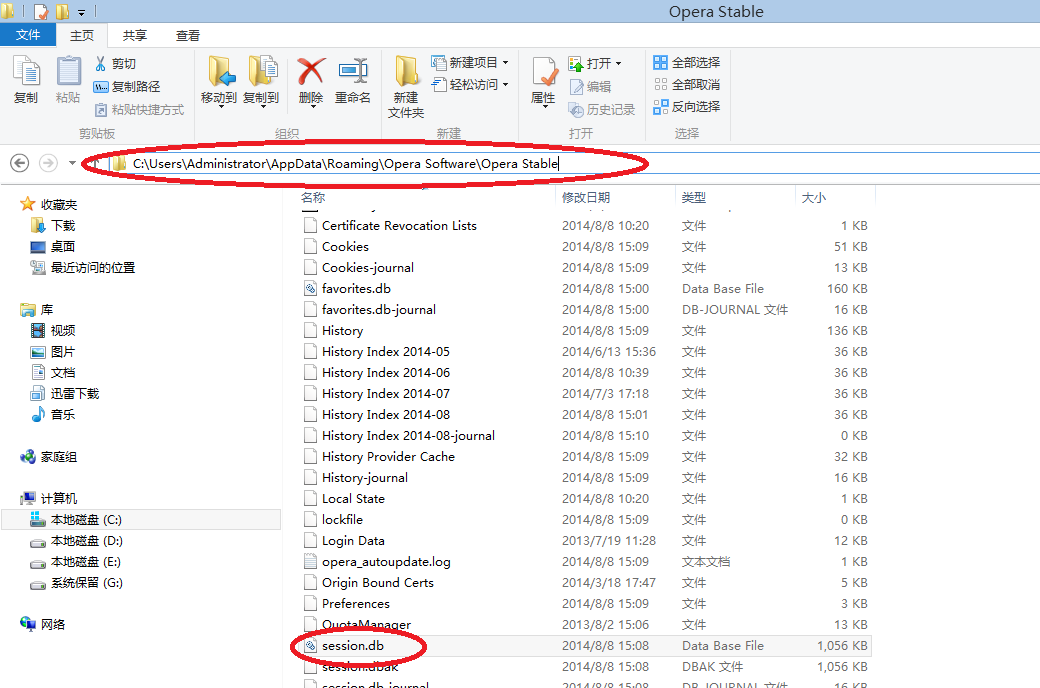Click Select none (全部取消)
This screenshot has width=1040, height=688.
point(686,84)
